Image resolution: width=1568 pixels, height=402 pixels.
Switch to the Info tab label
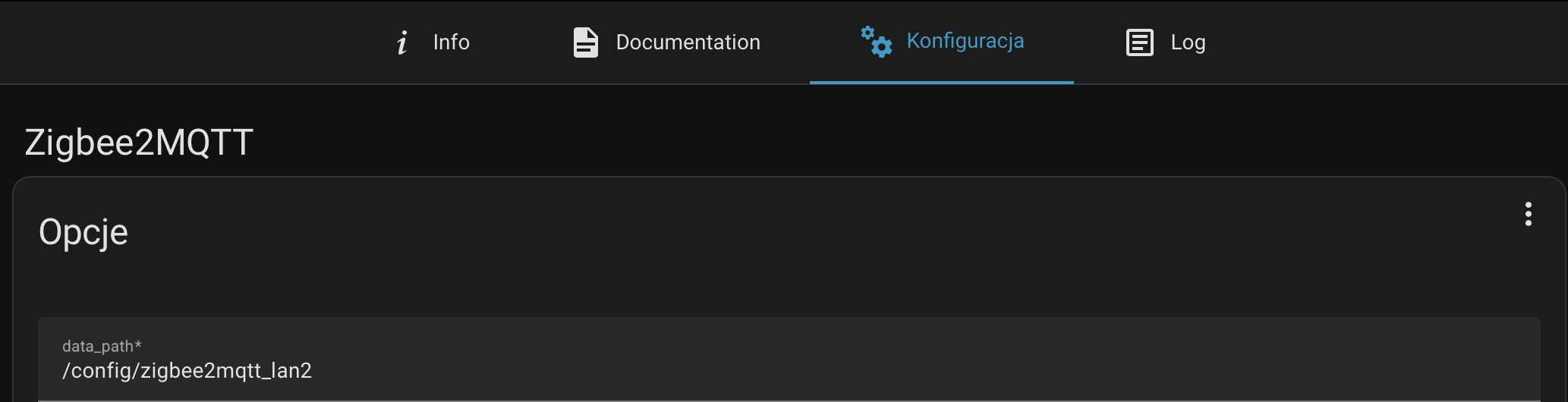(451, 42)
